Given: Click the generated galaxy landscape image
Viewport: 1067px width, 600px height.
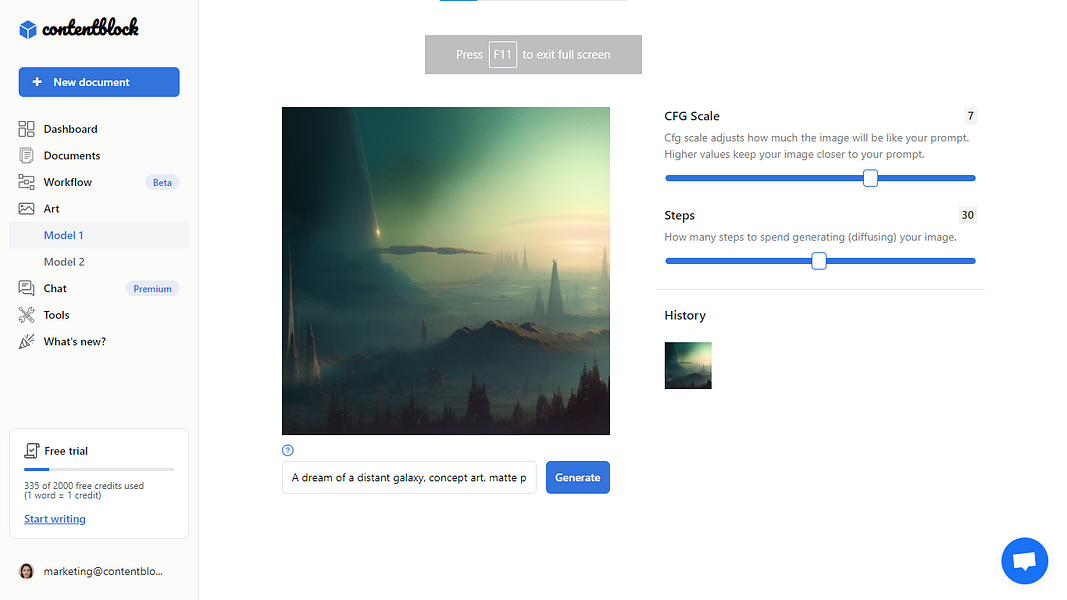Looking at the screenshot, I should pyautogui.click(x=446, y=271).
